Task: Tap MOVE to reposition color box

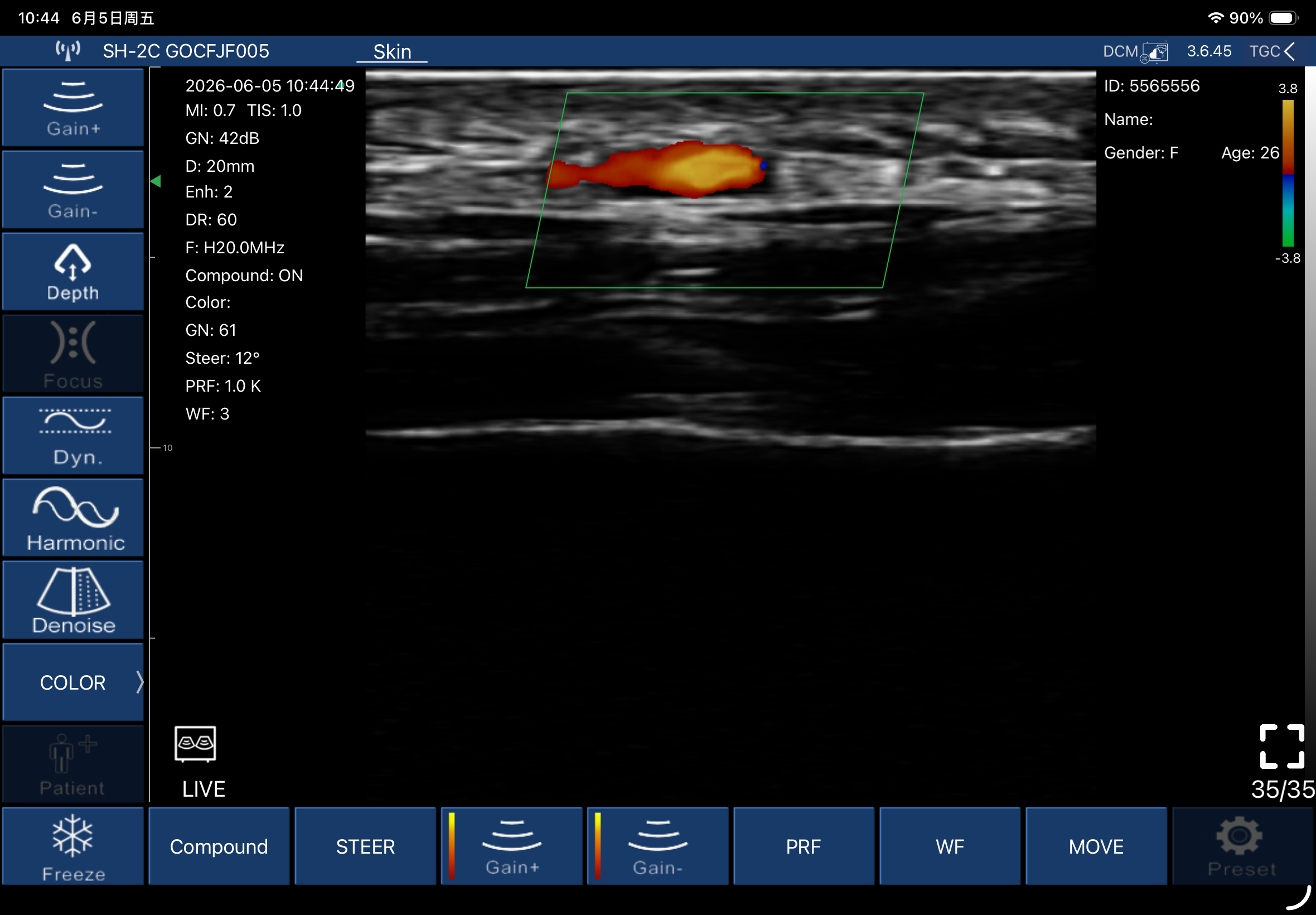Action: 1096,846
